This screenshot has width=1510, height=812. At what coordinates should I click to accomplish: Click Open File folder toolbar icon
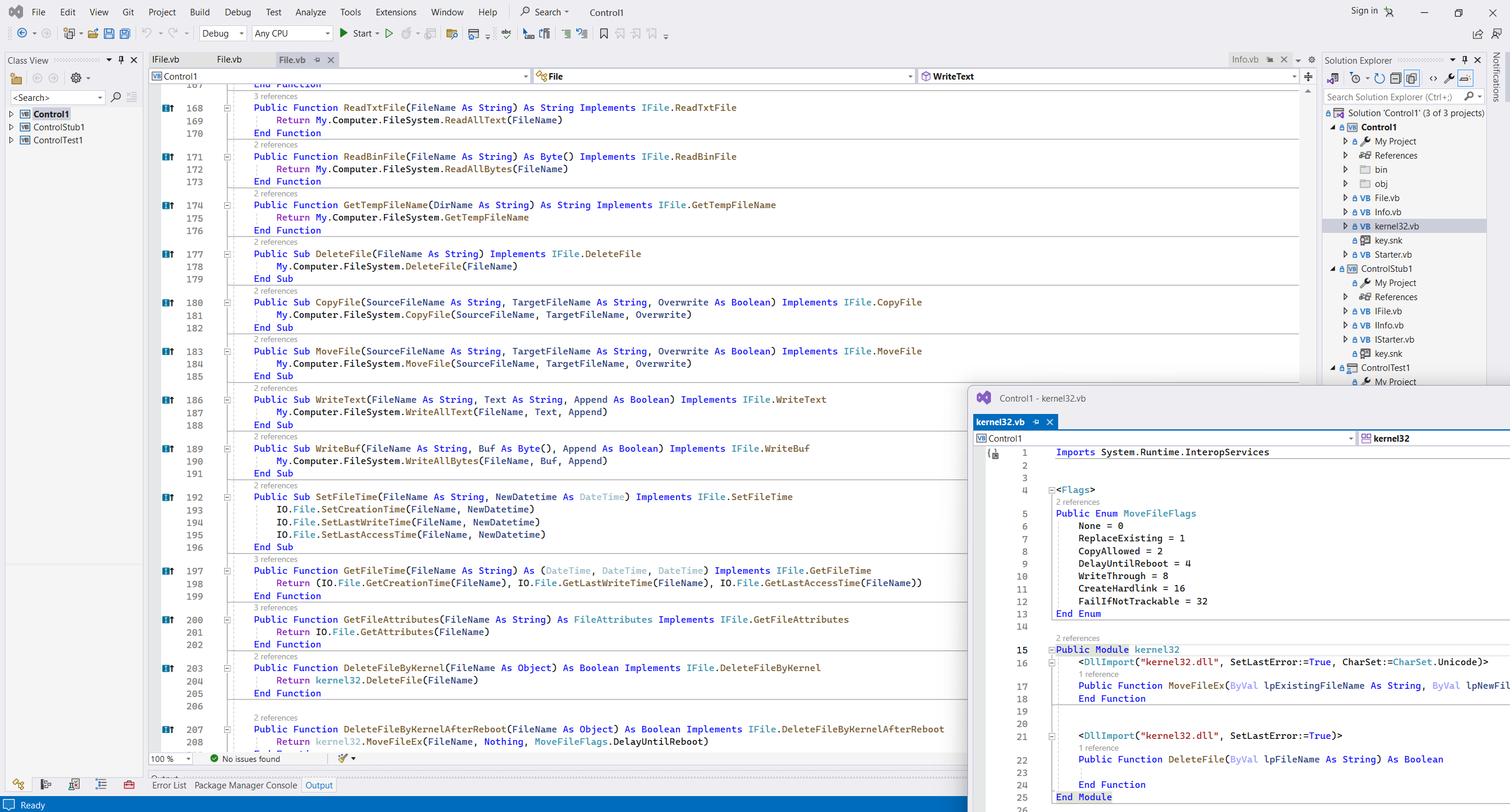[x=93, y=34]
